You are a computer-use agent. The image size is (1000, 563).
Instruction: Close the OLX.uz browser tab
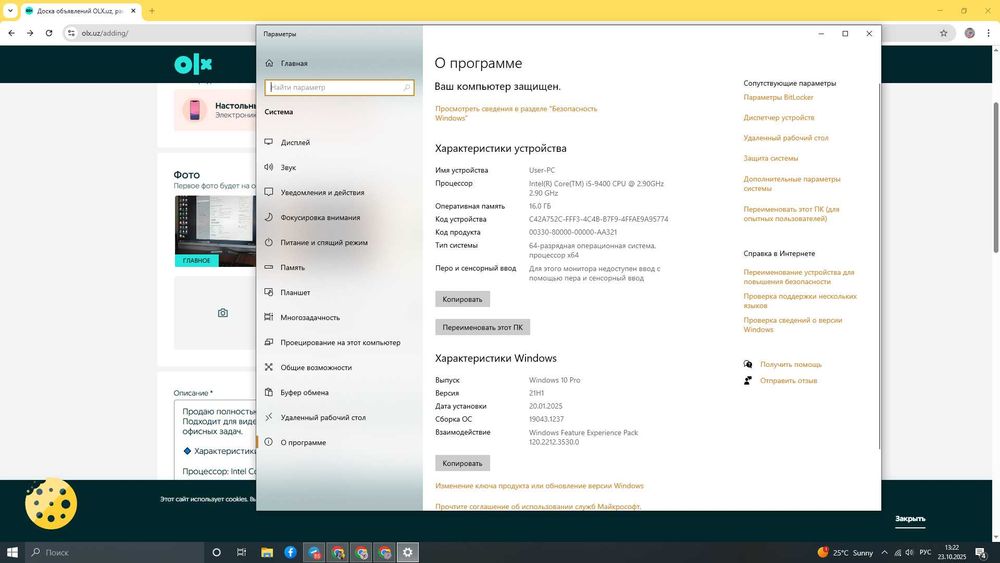(133, 11)
